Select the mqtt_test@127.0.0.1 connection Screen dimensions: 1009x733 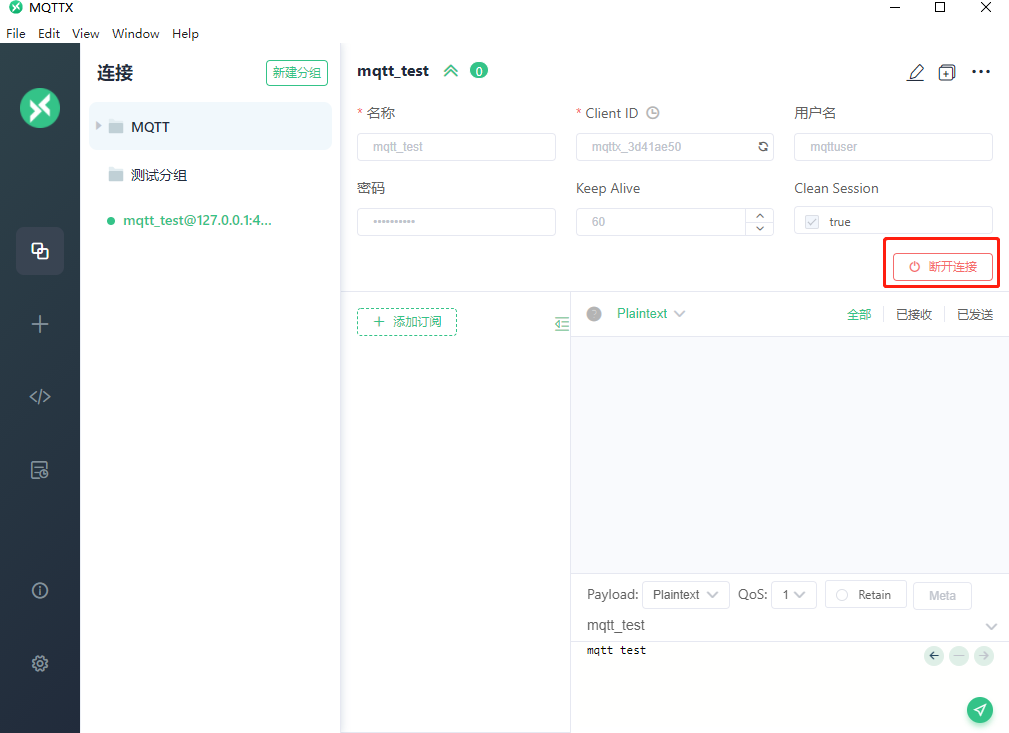(x=198, y=220)
